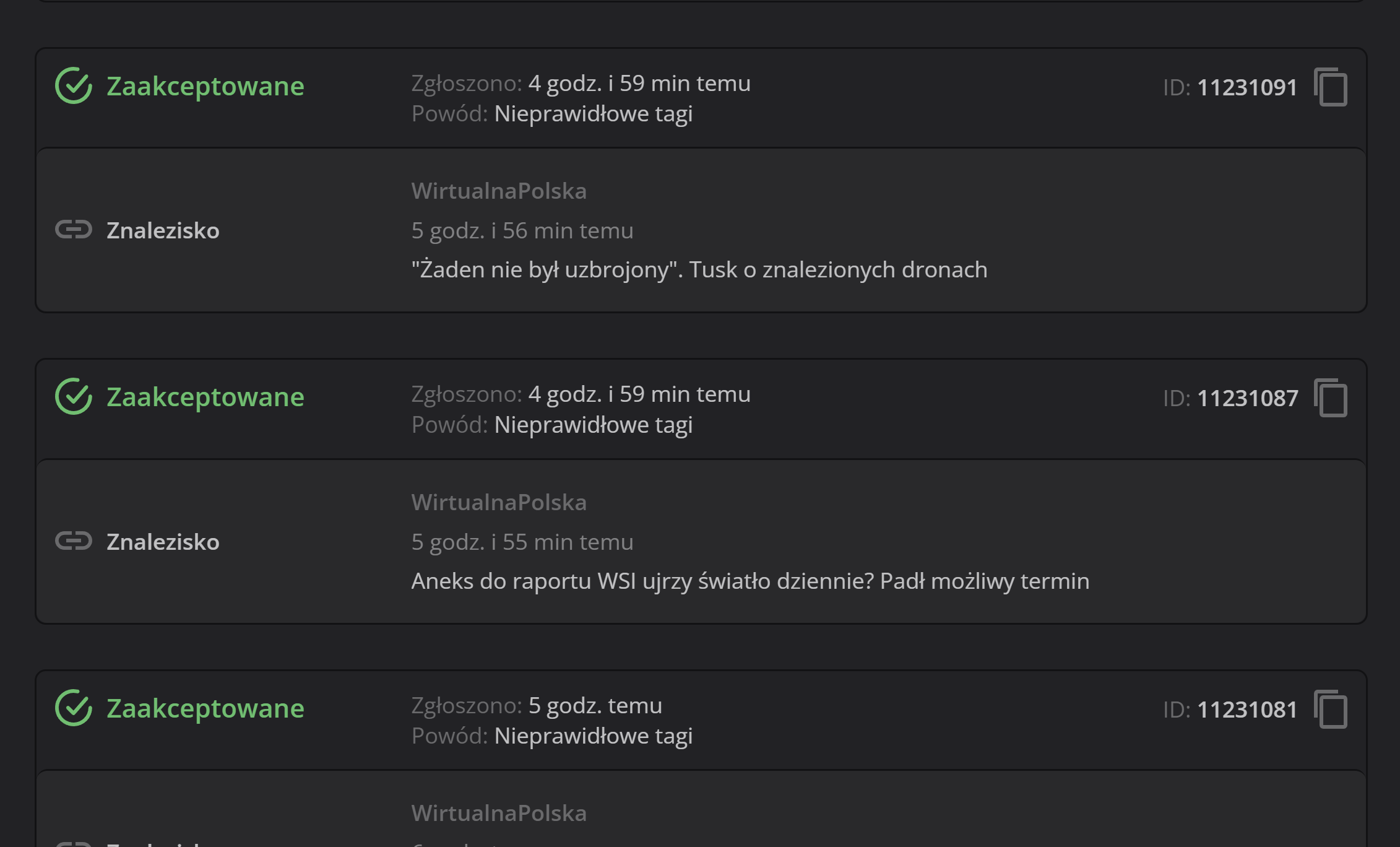
Task: Copy report ID 11231081 via copy icon
Action: [1331, 710]
